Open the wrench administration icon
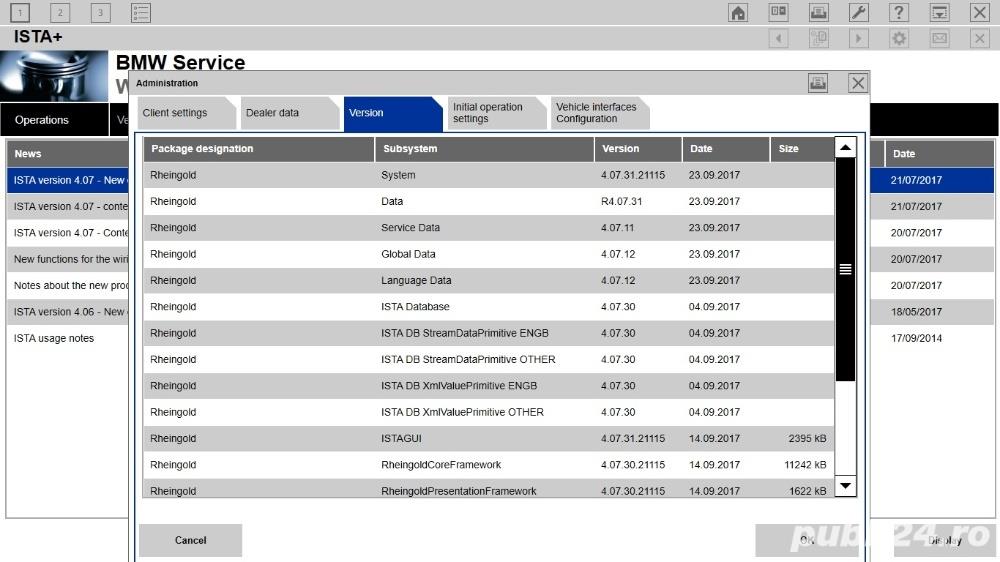This screenshot has width=1000, height=562. (x=858, y=12)
